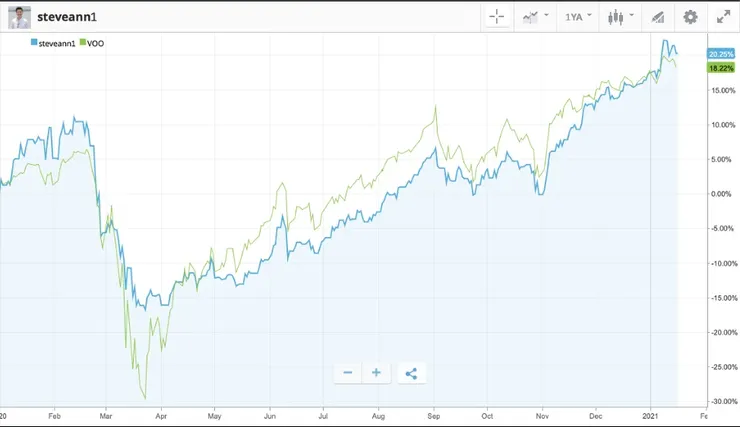Click the 18.22% green value tag
The image size is (740, 427).
720,68
